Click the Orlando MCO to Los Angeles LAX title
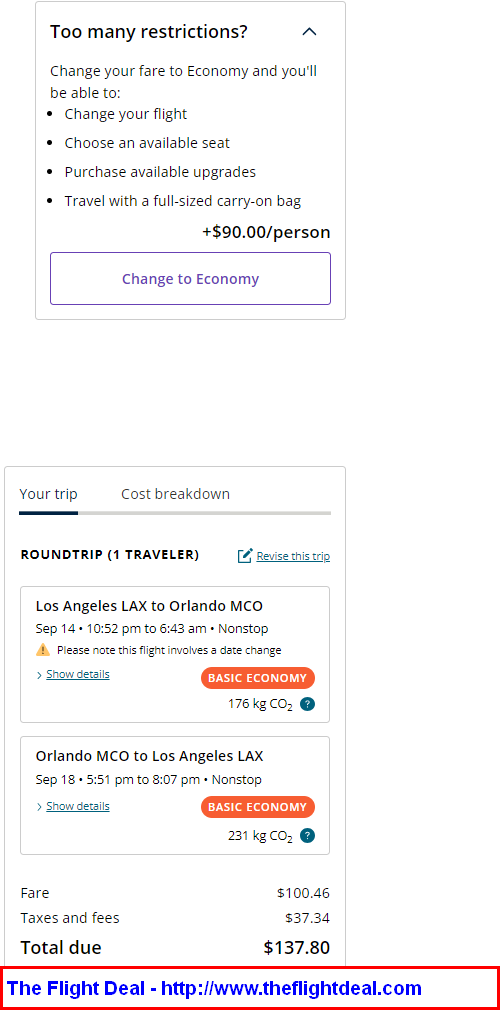 click(149, 756)
